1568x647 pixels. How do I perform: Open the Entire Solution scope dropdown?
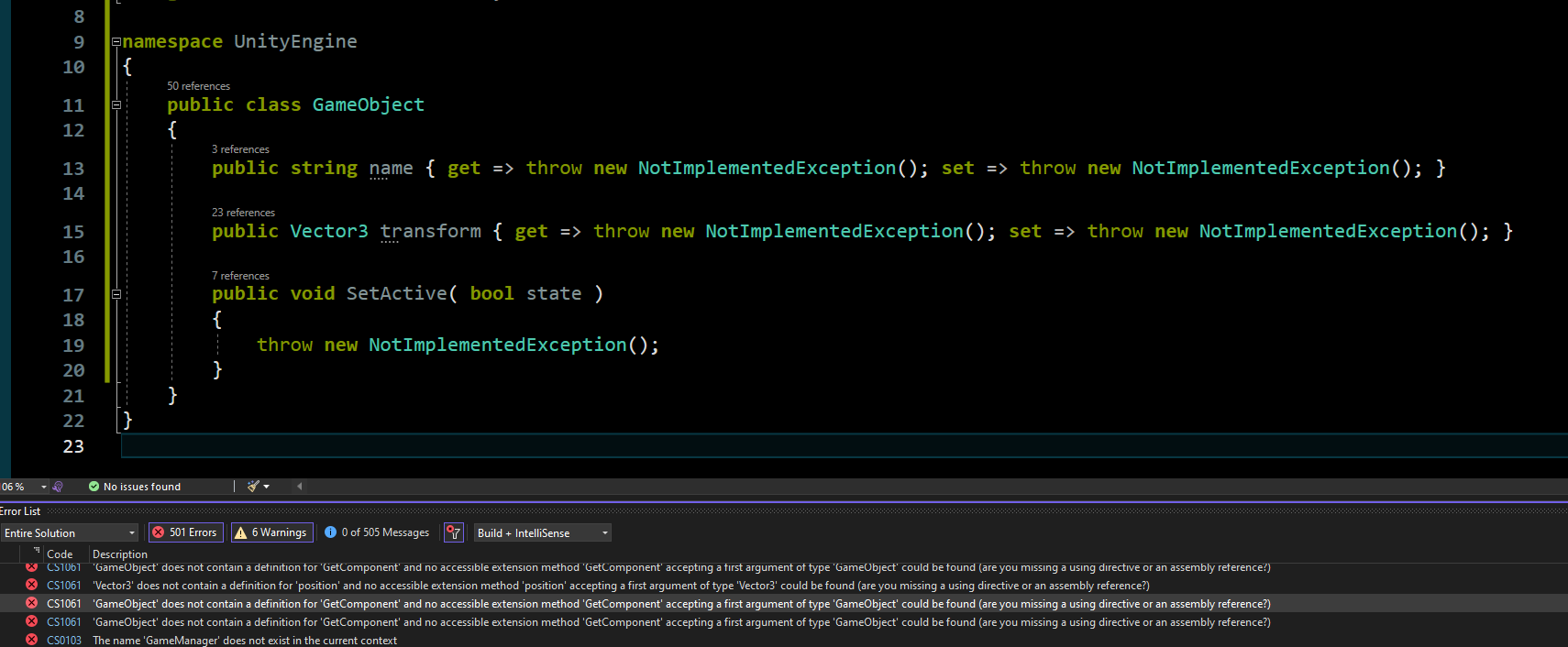coord(70,532)
